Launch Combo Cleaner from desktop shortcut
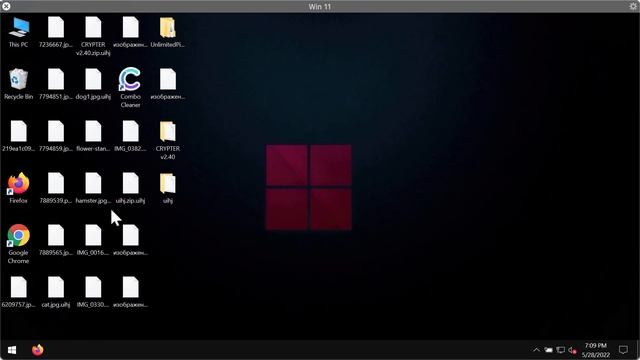 [x=130, y=88]
